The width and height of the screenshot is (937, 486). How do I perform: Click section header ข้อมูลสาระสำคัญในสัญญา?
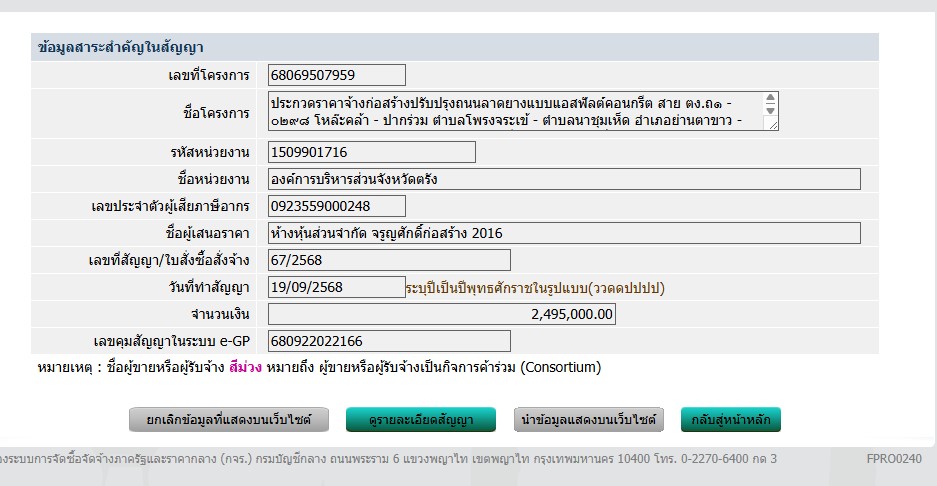point(120,47)
